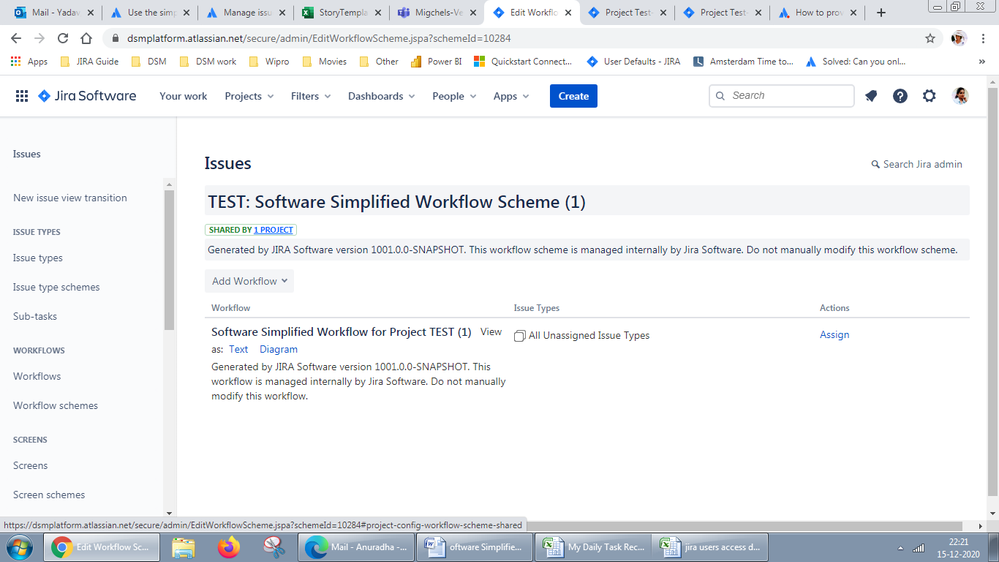999x562 pixels.
Task: Open the notifications bell icon
Action: (x=871, y=96)
